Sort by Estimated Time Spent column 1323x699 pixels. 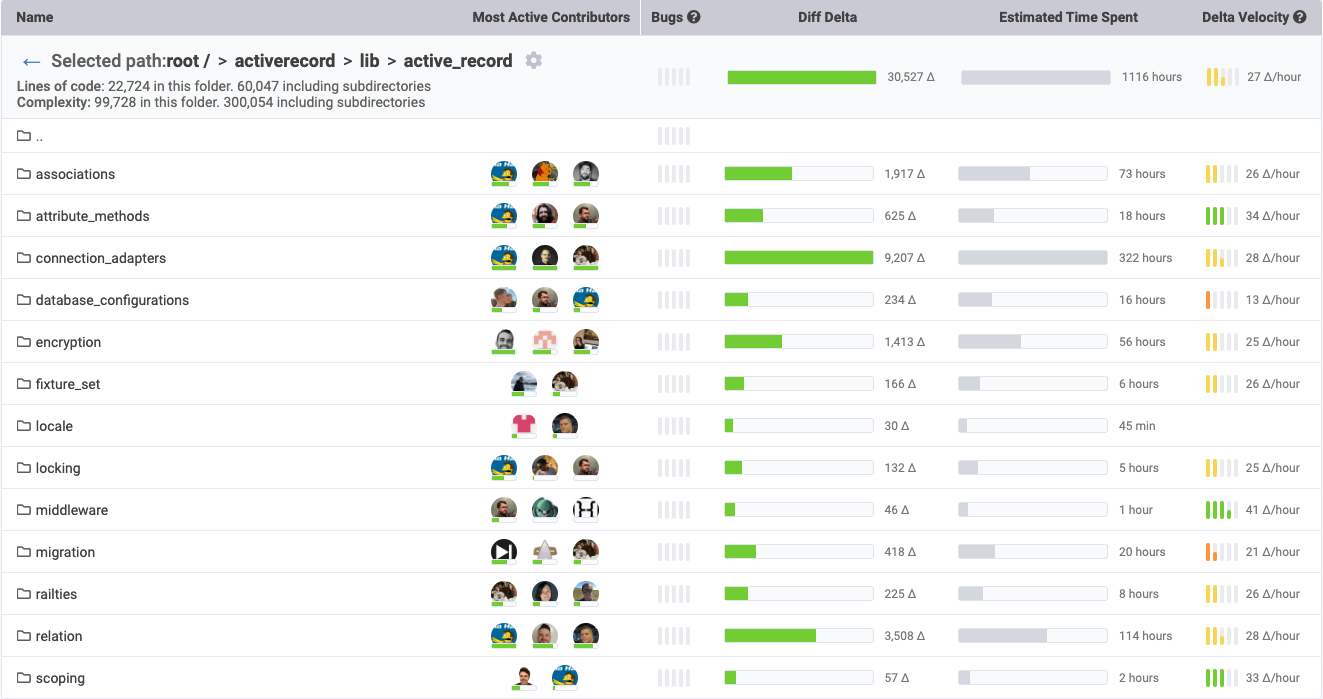click(x=1068, y=17)
